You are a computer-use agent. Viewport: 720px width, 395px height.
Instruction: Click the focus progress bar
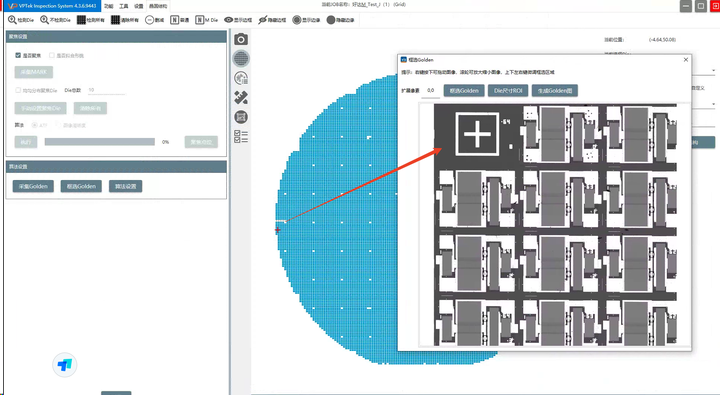[x=100, y=142]
